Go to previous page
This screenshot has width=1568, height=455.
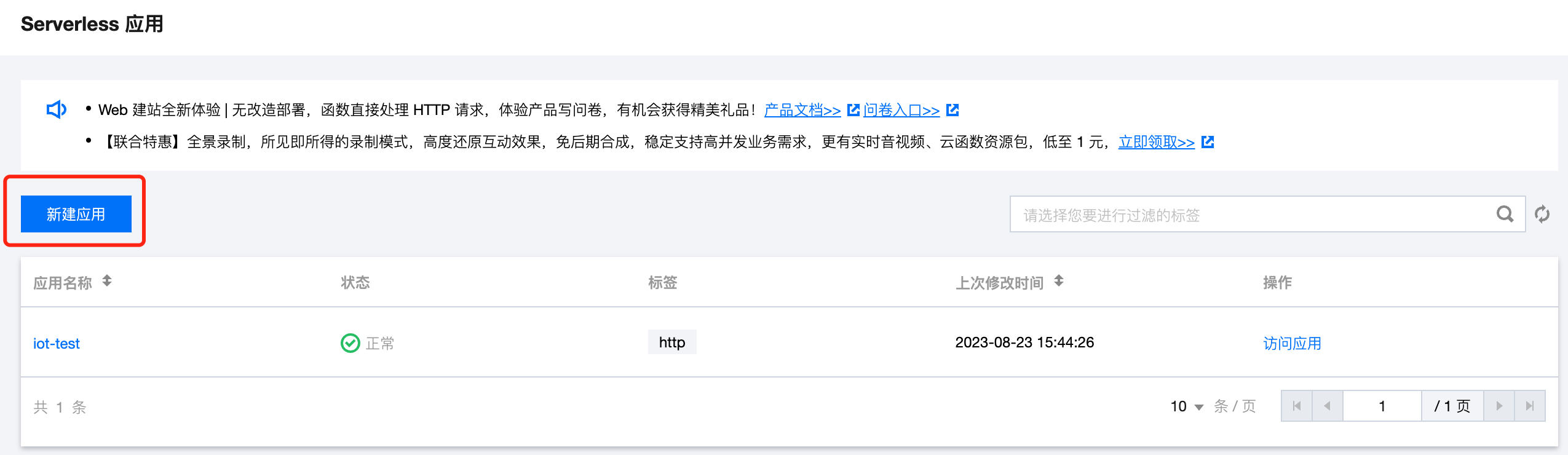click(1327, 406)
